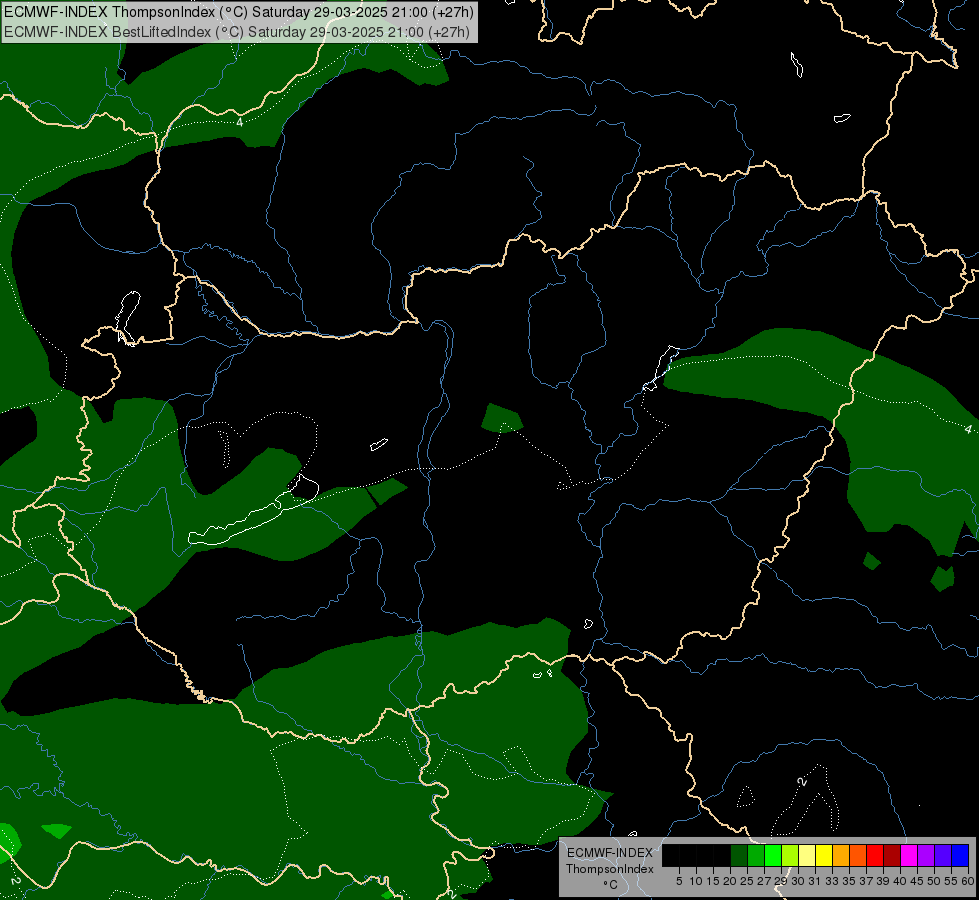Select the bright yellow 31–33 legend swatch
The width and height of the screenshot is (979, 900).
pyautogui.click(x=824, y=855)
